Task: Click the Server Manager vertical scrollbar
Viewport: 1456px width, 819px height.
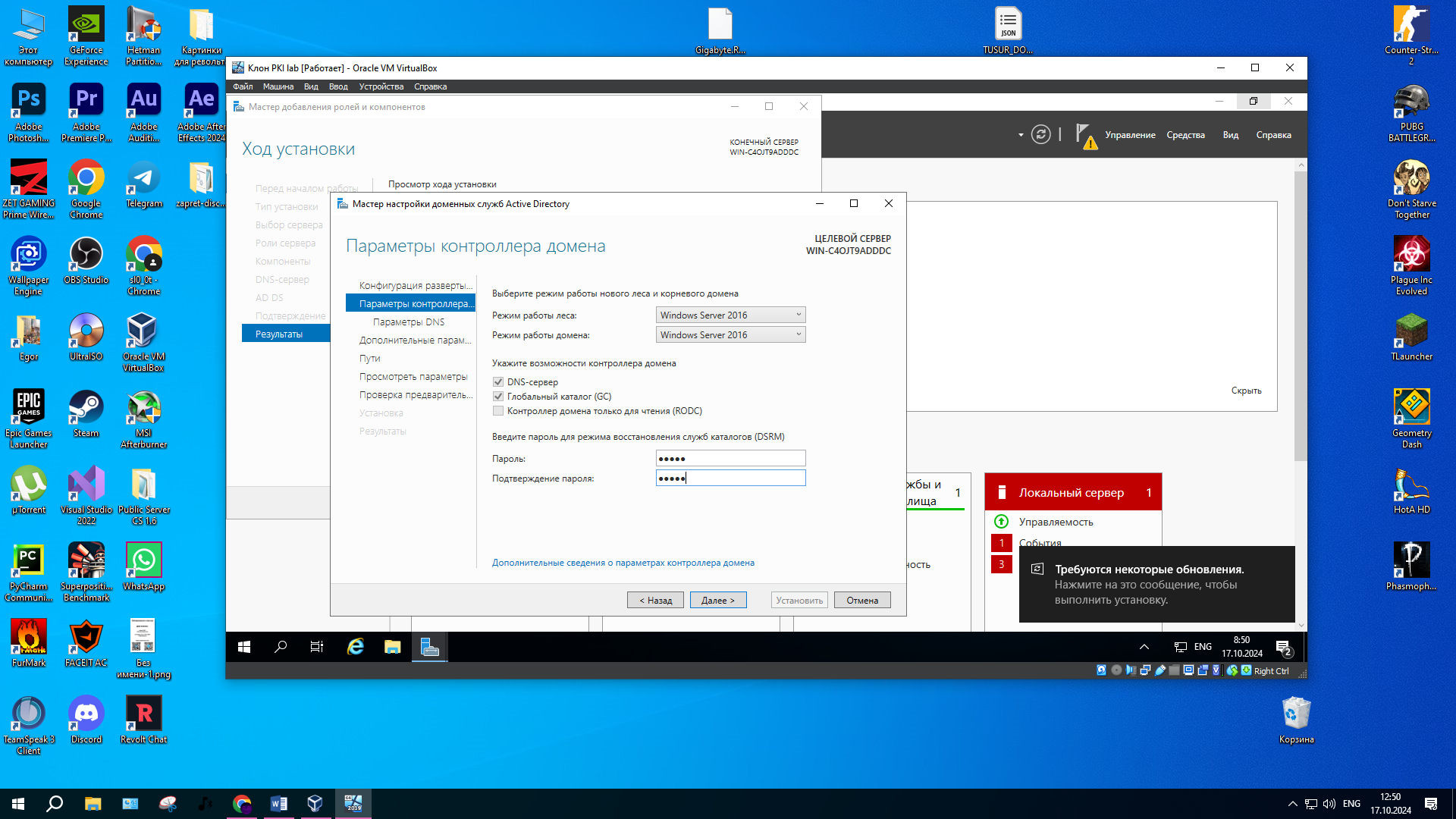Action: click(1301, 316)
